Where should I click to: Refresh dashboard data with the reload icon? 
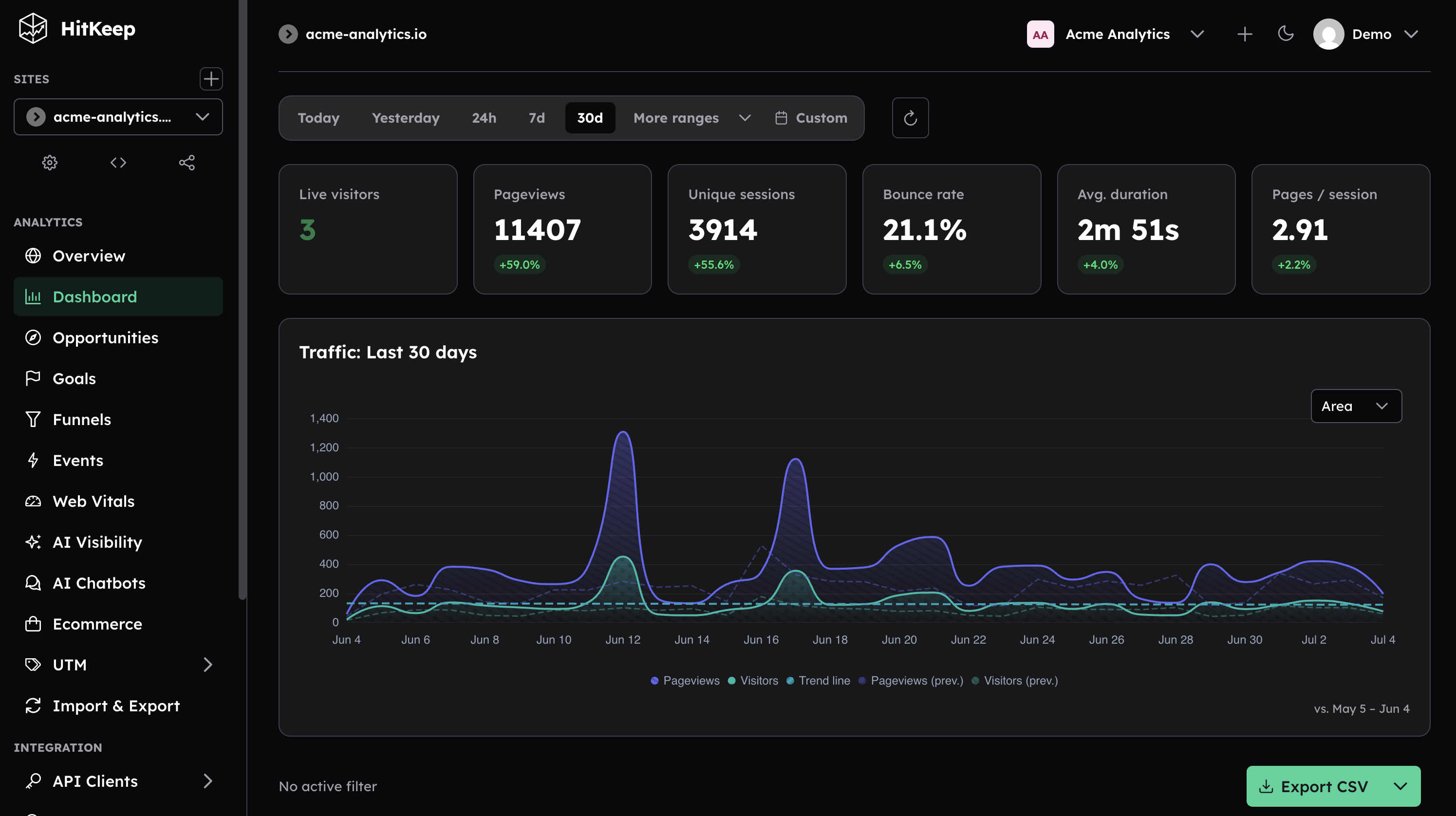(x=910, y=118)
